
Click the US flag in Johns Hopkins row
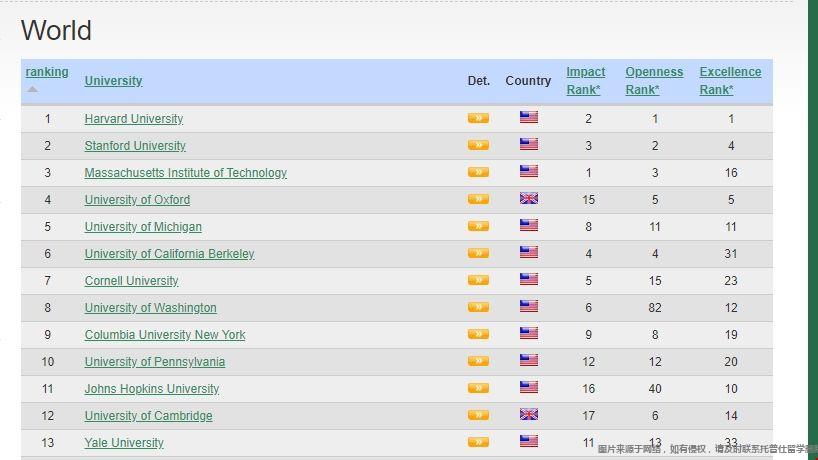(528, 388)
